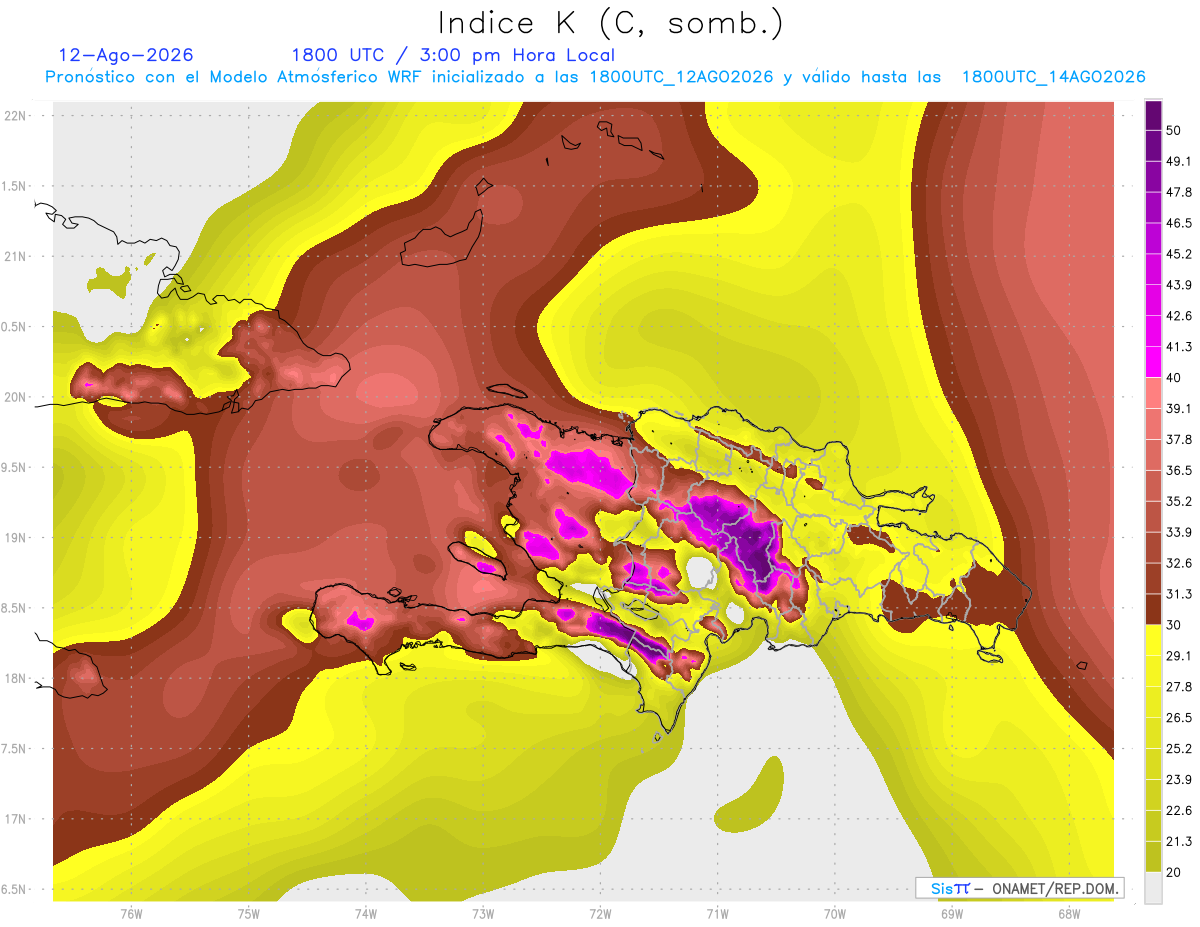The width and height of the screenshot is (1200, 927).
Task: Select the colorbar label '40'
Action: tap(1174, 377)
